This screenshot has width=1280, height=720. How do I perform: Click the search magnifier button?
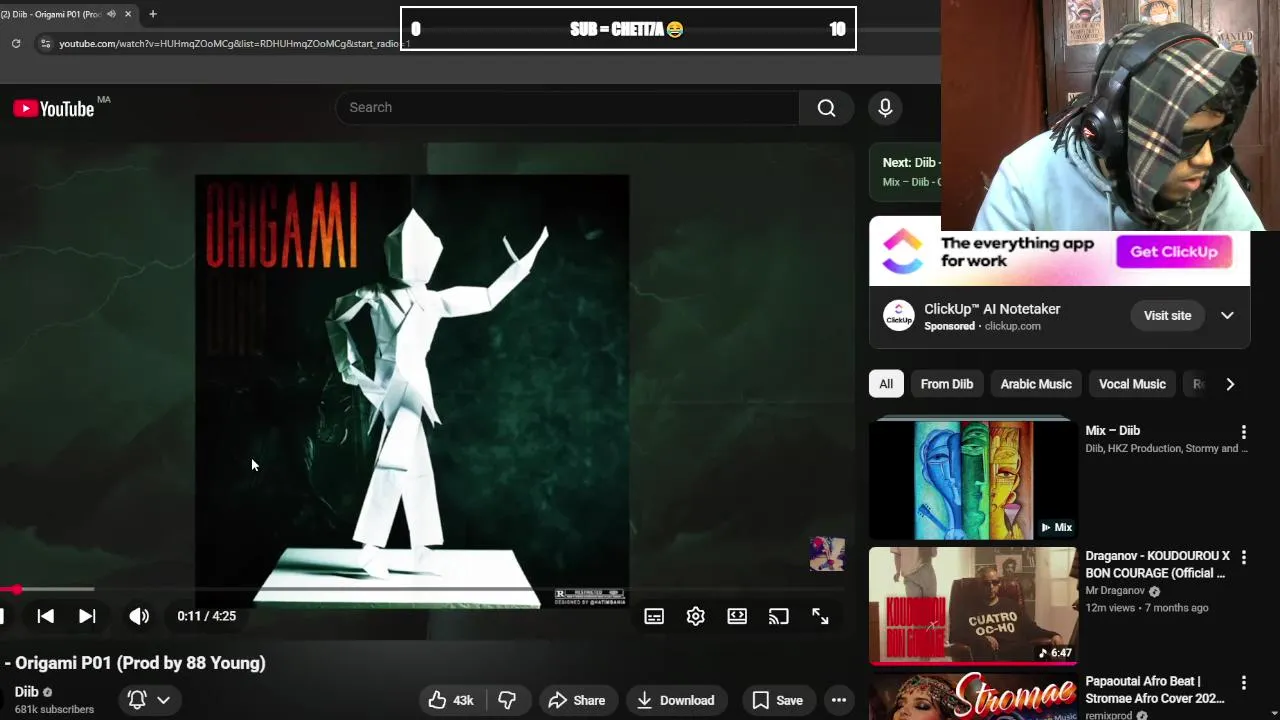pyautogui.click(x=826, y=108)
